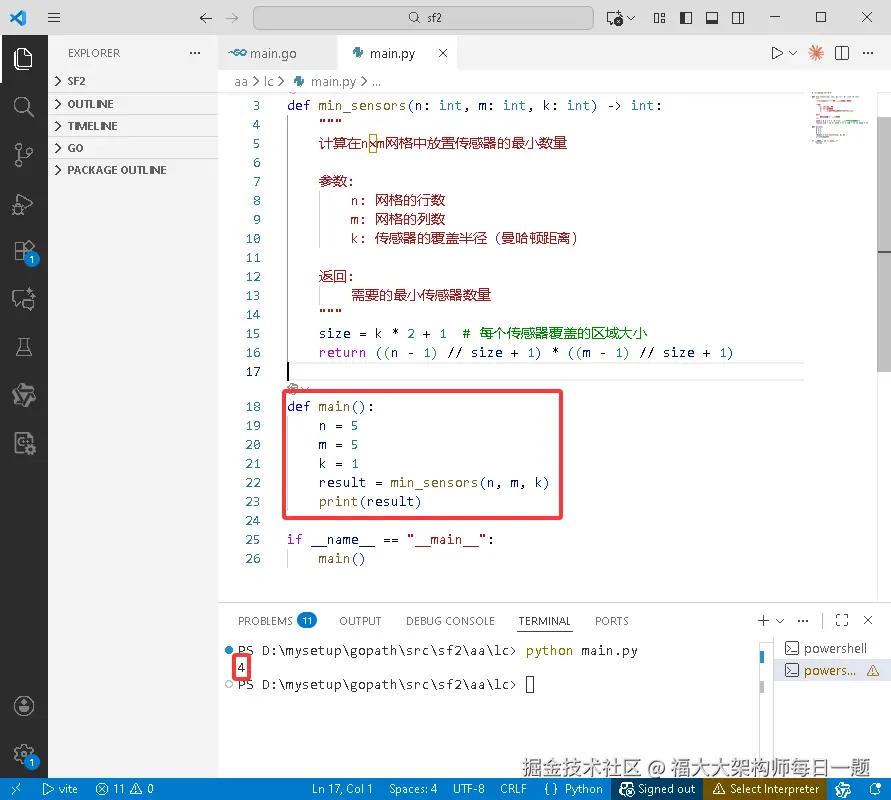Open the PROBLEMS panel tab
The height and width of the screenshot is (800, 891).
click(x=277, y=620)
